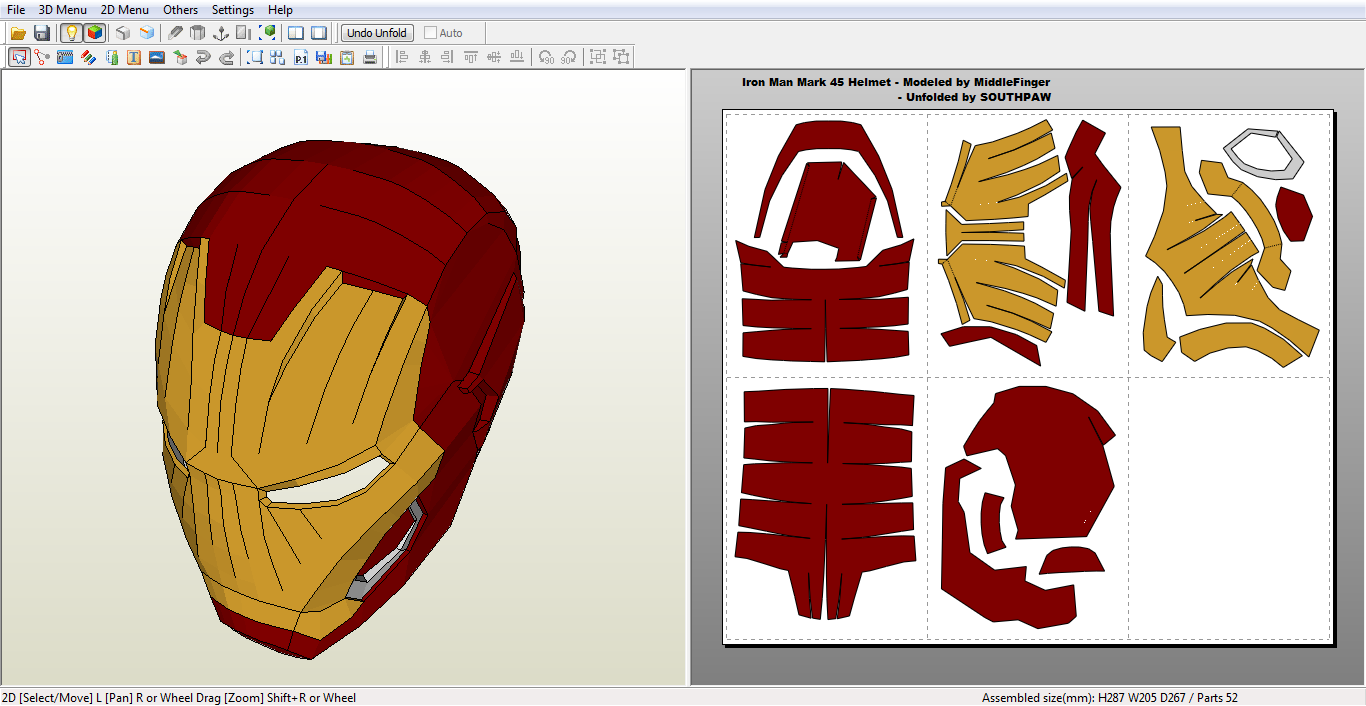Image resolution: width=1366 pixels, height=706 pixels.
Task: Switch to split two-pane window layout icon
Action: pos(296,33)
